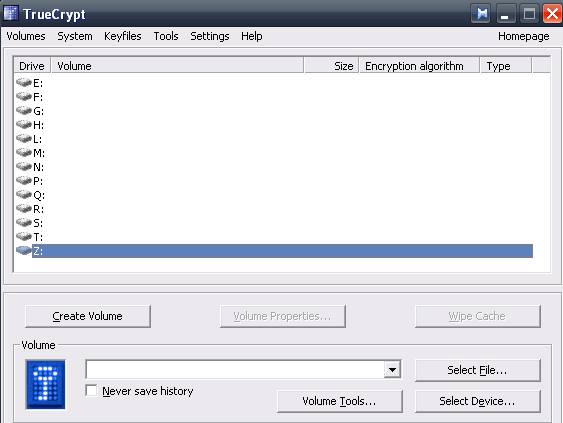This screenshot has width=563, height=423.
Task: Enable Never save history checkbox
Action: tap(91, 390)
